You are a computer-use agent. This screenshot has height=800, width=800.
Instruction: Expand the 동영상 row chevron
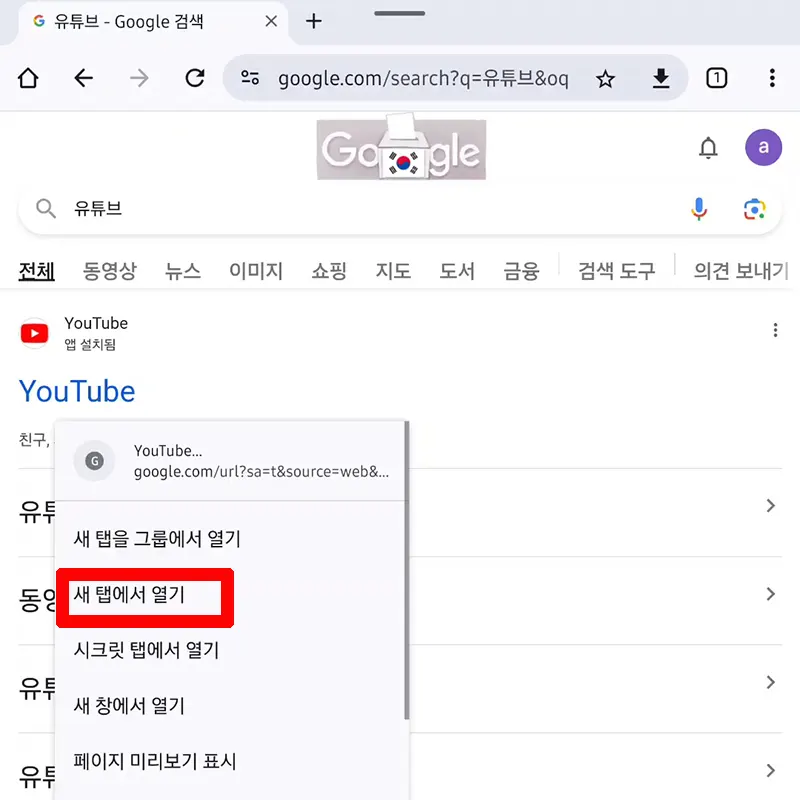(770, 594)
